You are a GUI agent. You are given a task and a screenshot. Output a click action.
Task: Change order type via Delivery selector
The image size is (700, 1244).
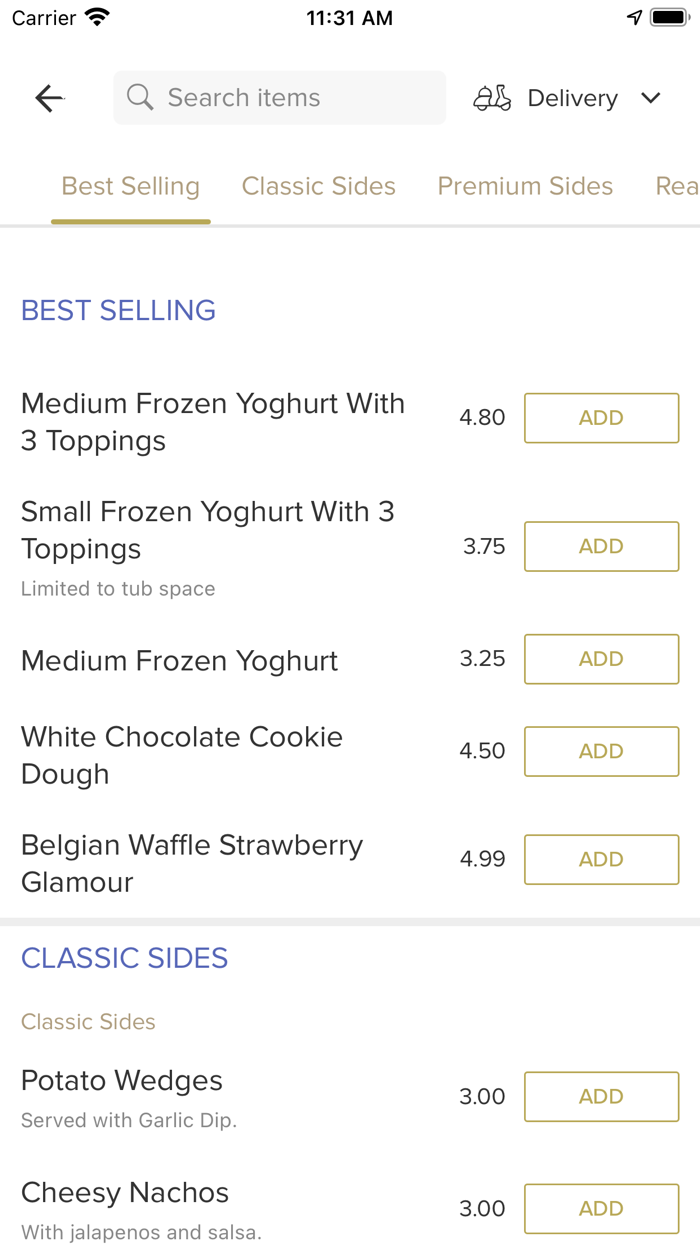pos(572,98)
